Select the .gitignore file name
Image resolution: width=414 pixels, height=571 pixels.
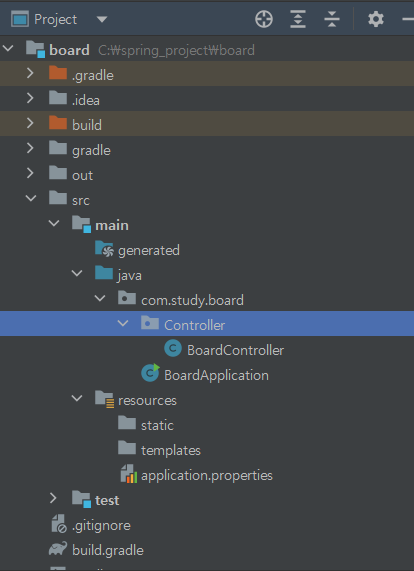click(101, 526)
